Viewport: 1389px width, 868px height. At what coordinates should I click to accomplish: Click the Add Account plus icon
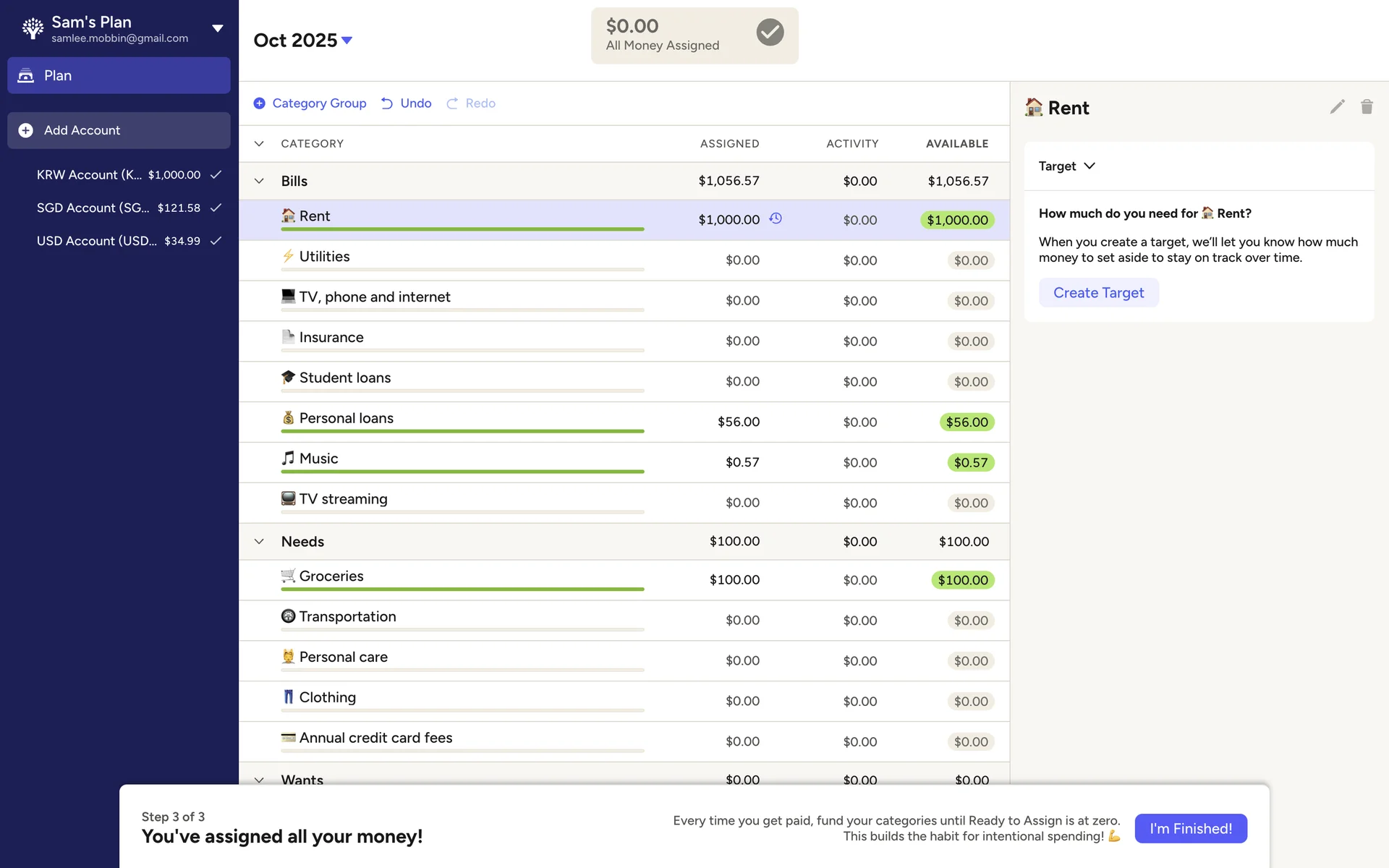coord(25,130)
